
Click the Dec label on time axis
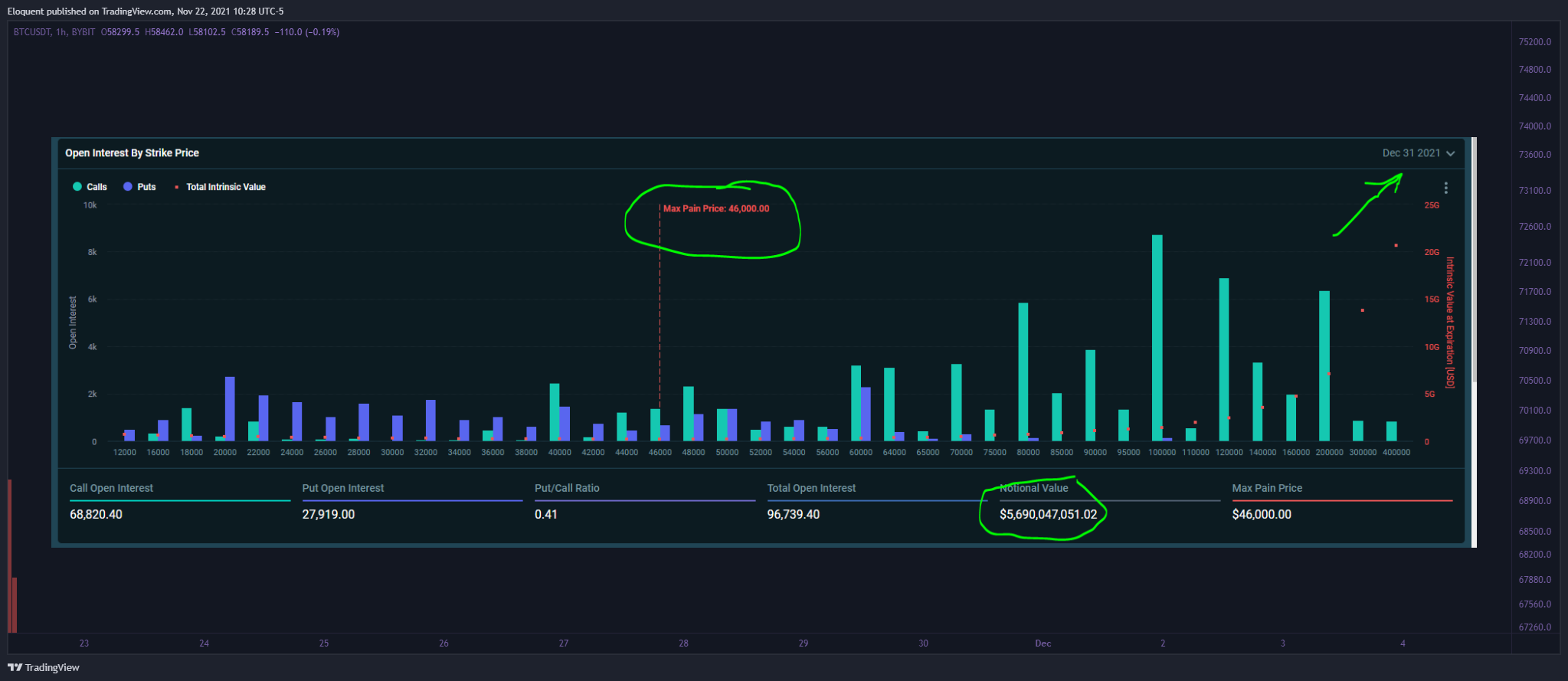point(1043,643)
